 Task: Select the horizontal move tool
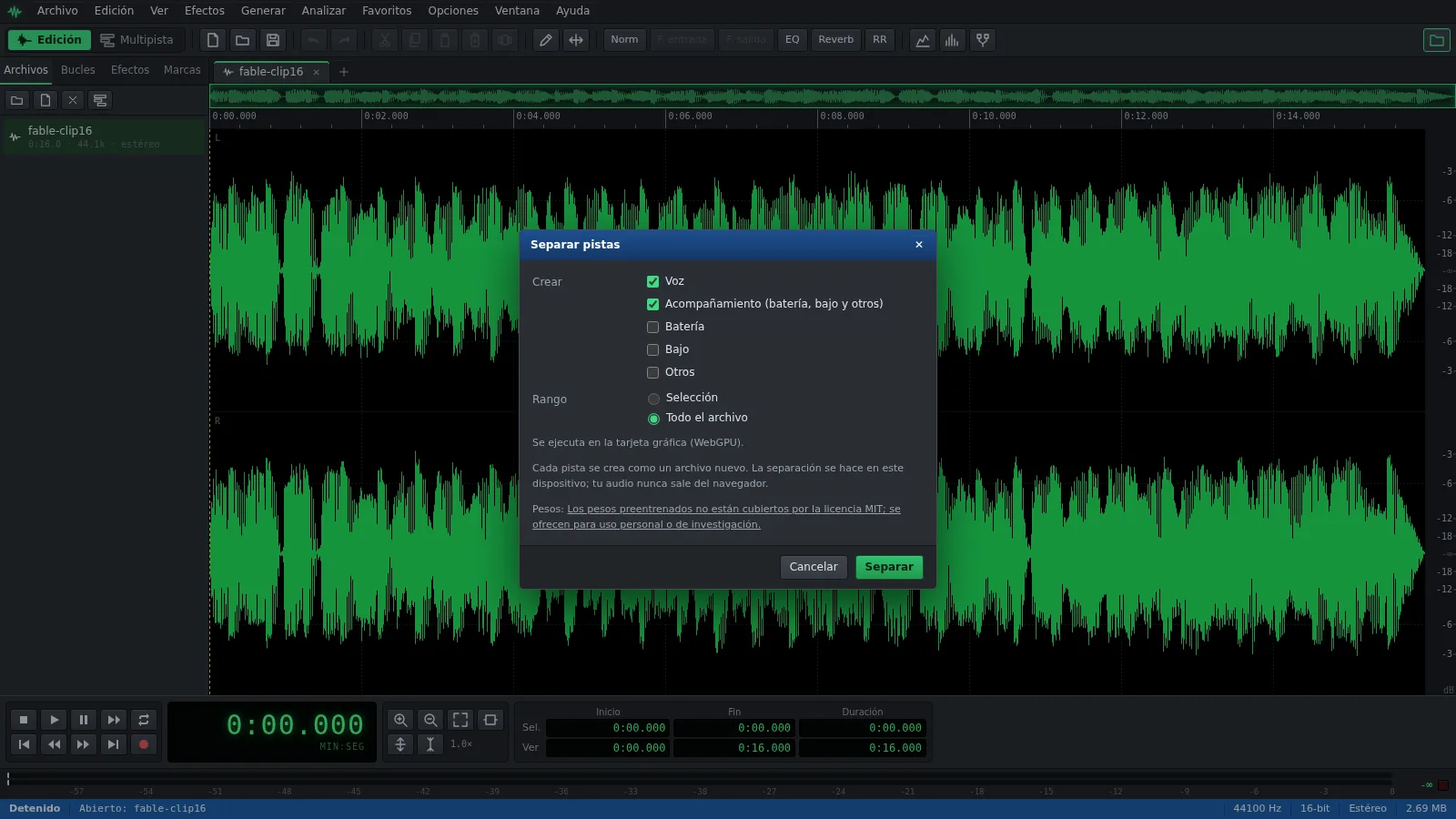pyautogui.click(x=576, y=40)
